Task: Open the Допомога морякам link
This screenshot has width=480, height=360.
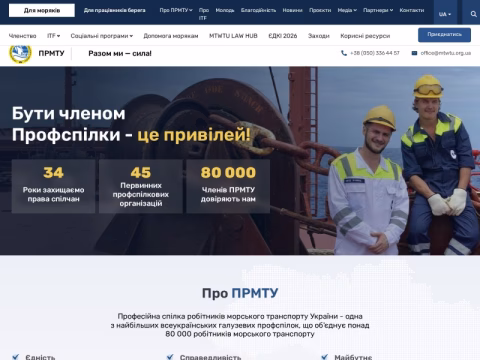Action: coord(171,36)
